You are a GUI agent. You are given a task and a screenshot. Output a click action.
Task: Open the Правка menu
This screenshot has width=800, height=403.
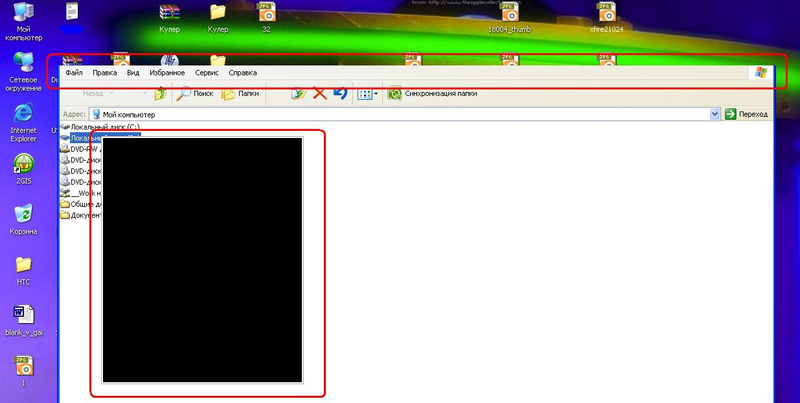tap(105, 73)
